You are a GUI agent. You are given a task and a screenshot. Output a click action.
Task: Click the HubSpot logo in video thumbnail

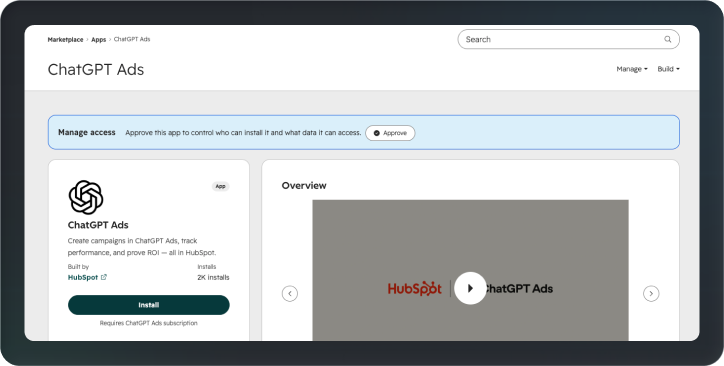[x=415, y=289]
